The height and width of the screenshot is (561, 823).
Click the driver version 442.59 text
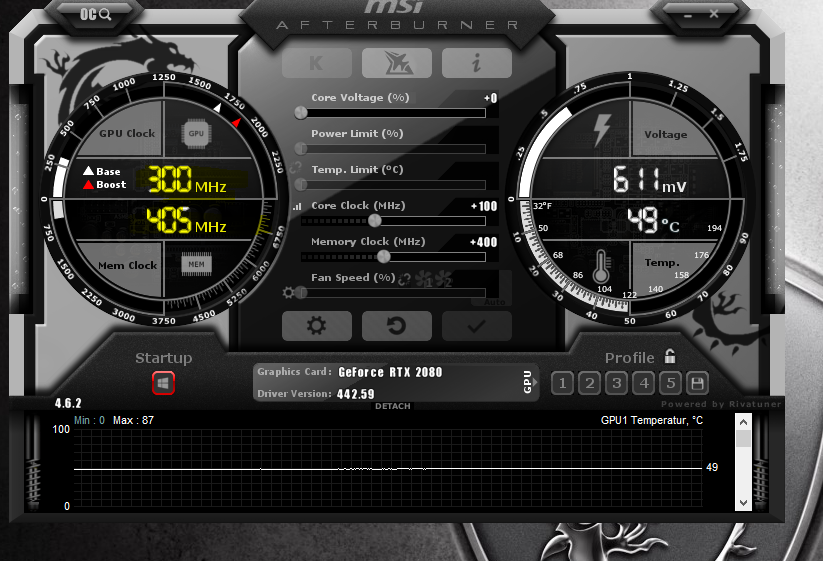click(356, 394)
